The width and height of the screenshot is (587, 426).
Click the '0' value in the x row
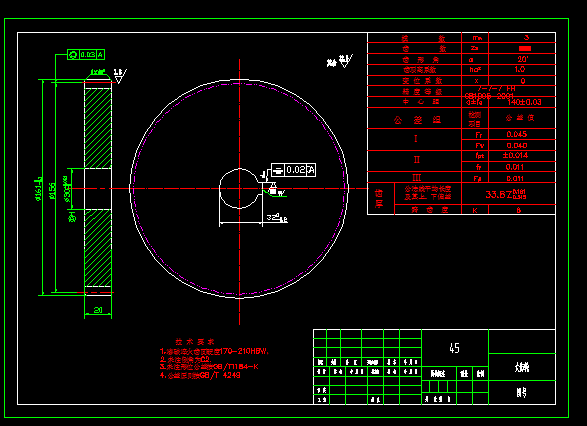(x=523, y=81)
